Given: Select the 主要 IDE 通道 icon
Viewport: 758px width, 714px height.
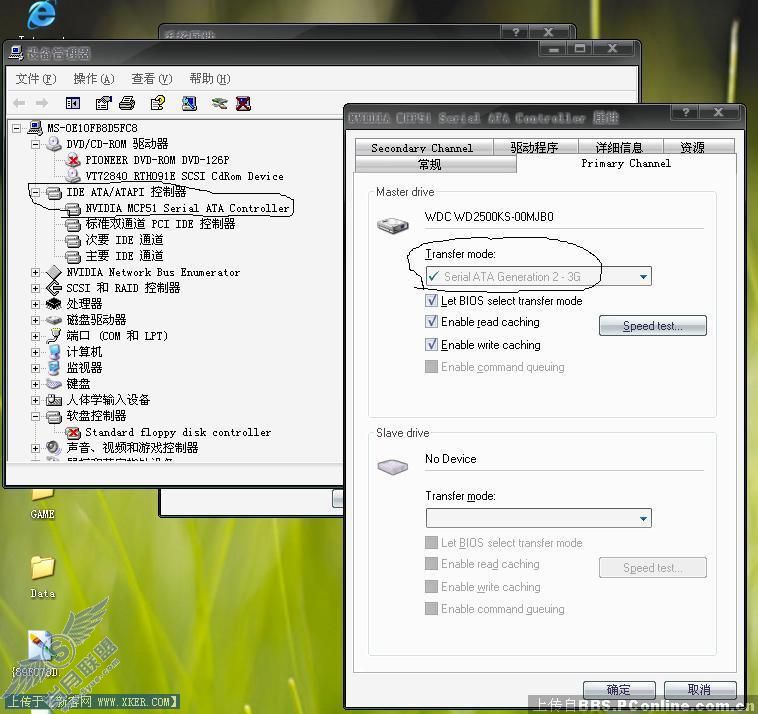Looking at the screenshot, I should 73,256.
